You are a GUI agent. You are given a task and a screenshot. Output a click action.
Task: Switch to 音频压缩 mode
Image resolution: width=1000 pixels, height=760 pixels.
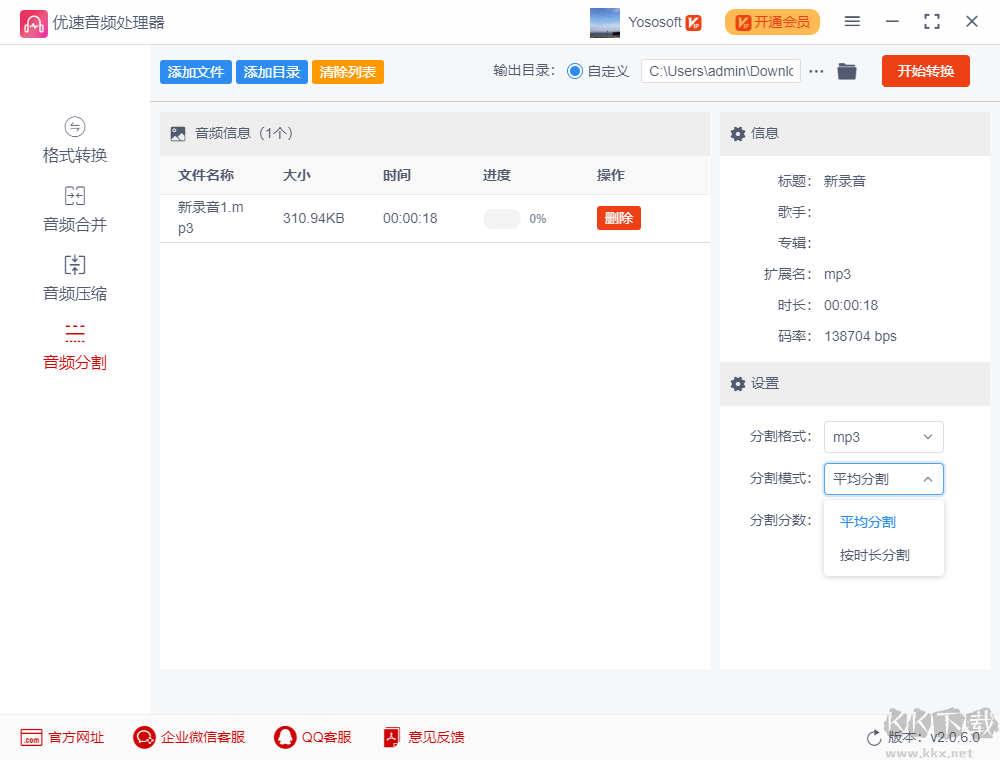click(74, 278)
